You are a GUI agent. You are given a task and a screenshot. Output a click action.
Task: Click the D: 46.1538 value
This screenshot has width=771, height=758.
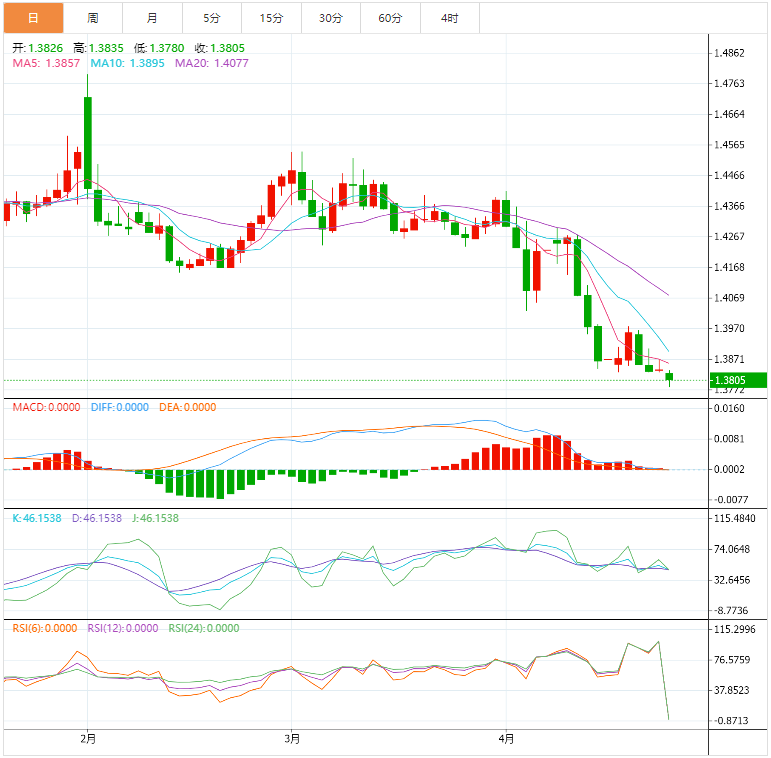coord(97,519)
